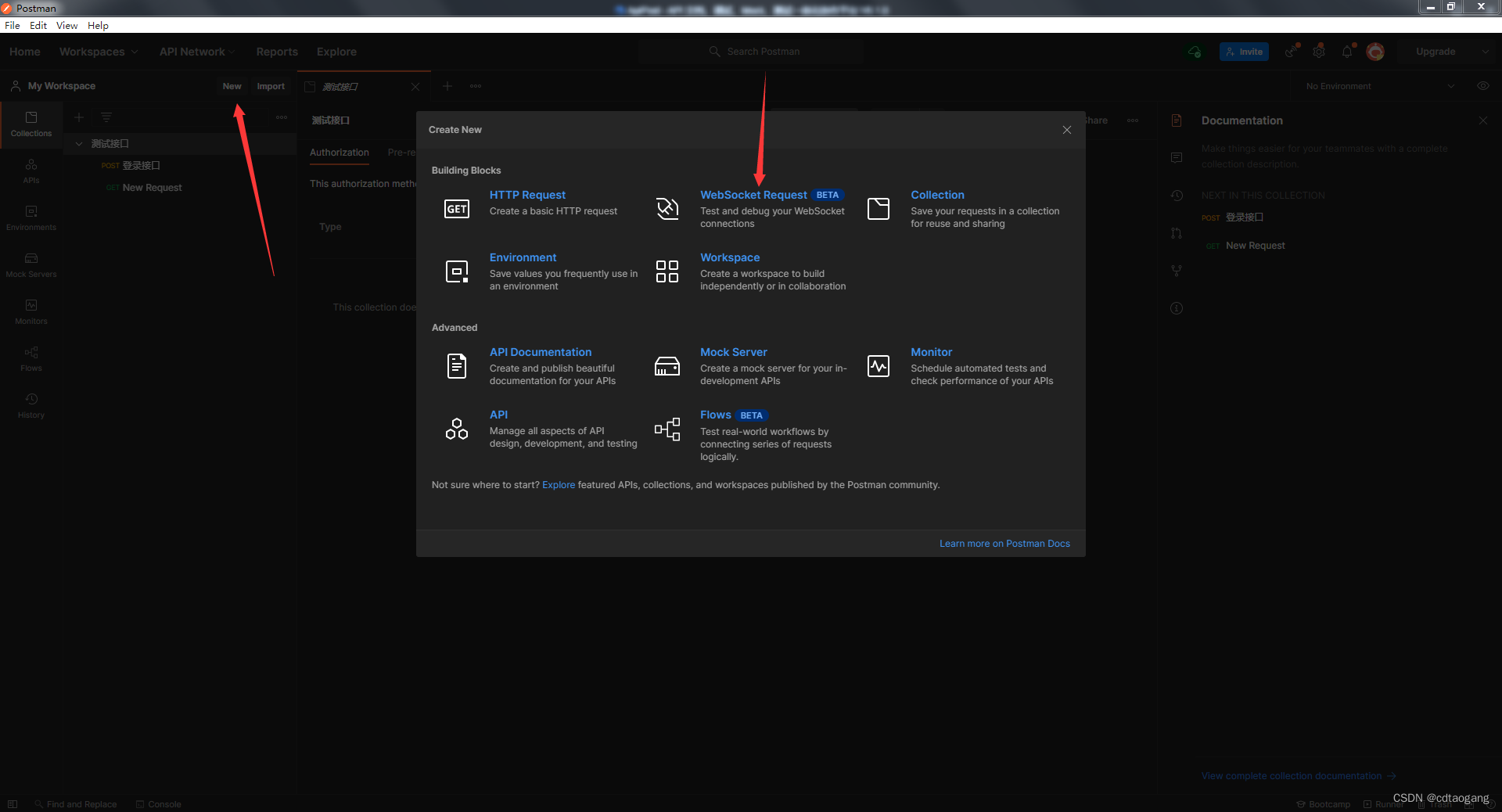Click the API Documentation page icon
Screen dimensions: 1502x812
point(457,366)
